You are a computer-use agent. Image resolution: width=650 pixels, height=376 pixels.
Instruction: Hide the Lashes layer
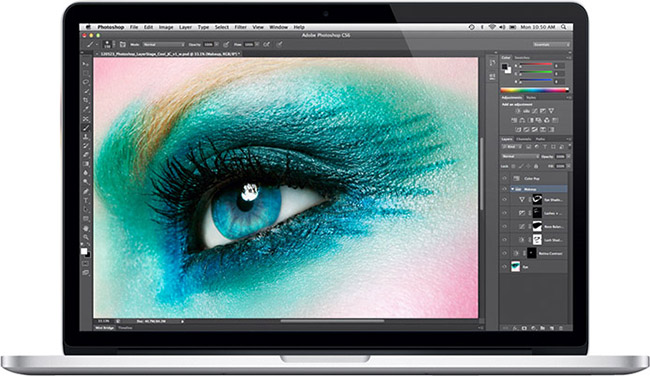coord(504,213)
